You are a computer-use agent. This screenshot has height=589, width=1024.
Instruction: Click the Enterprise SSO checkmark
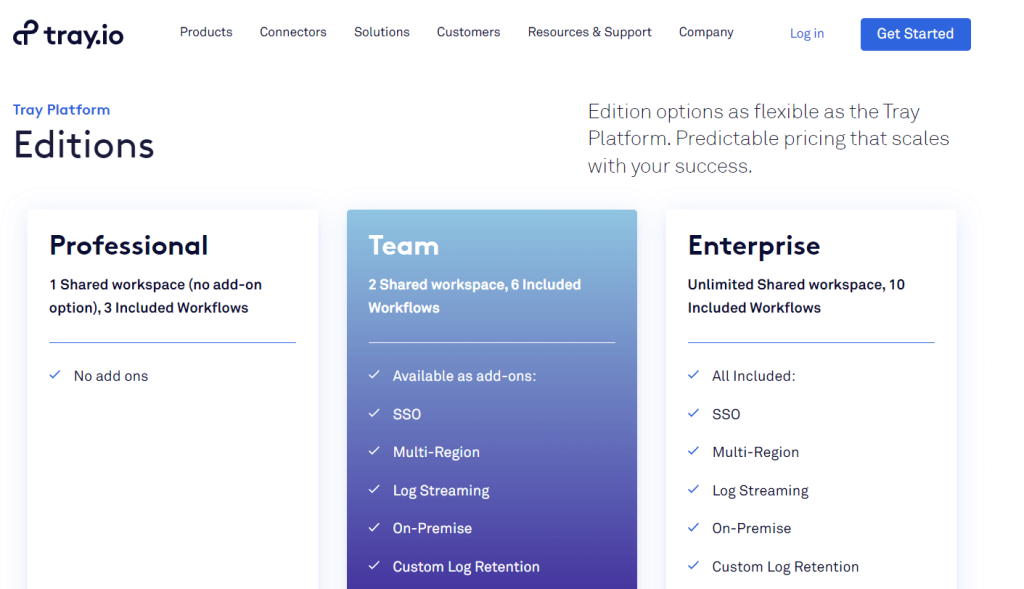694,413
